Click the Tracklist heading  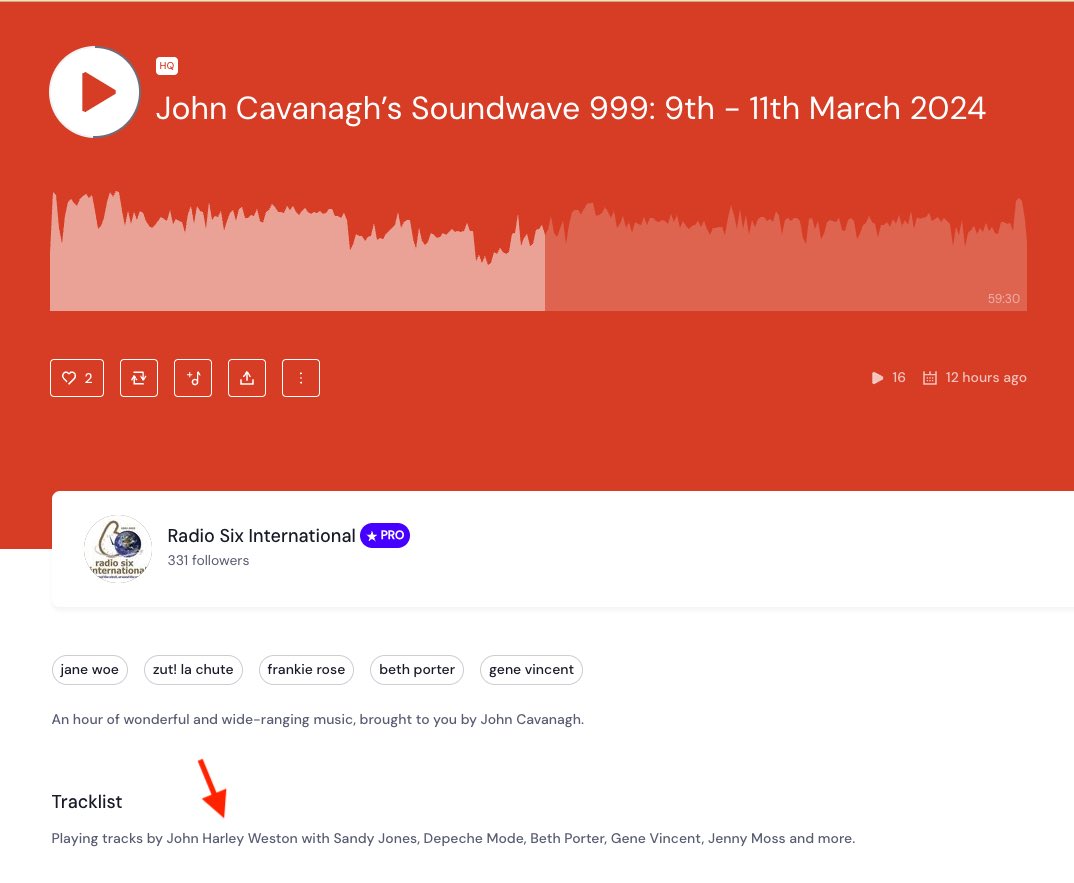87,801
